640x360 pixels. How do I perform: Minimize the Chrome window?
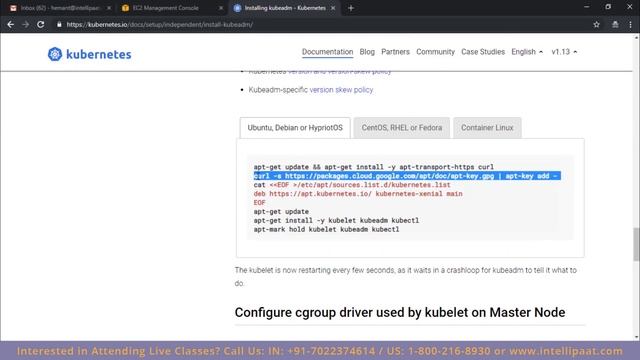[x=587, y=7]
